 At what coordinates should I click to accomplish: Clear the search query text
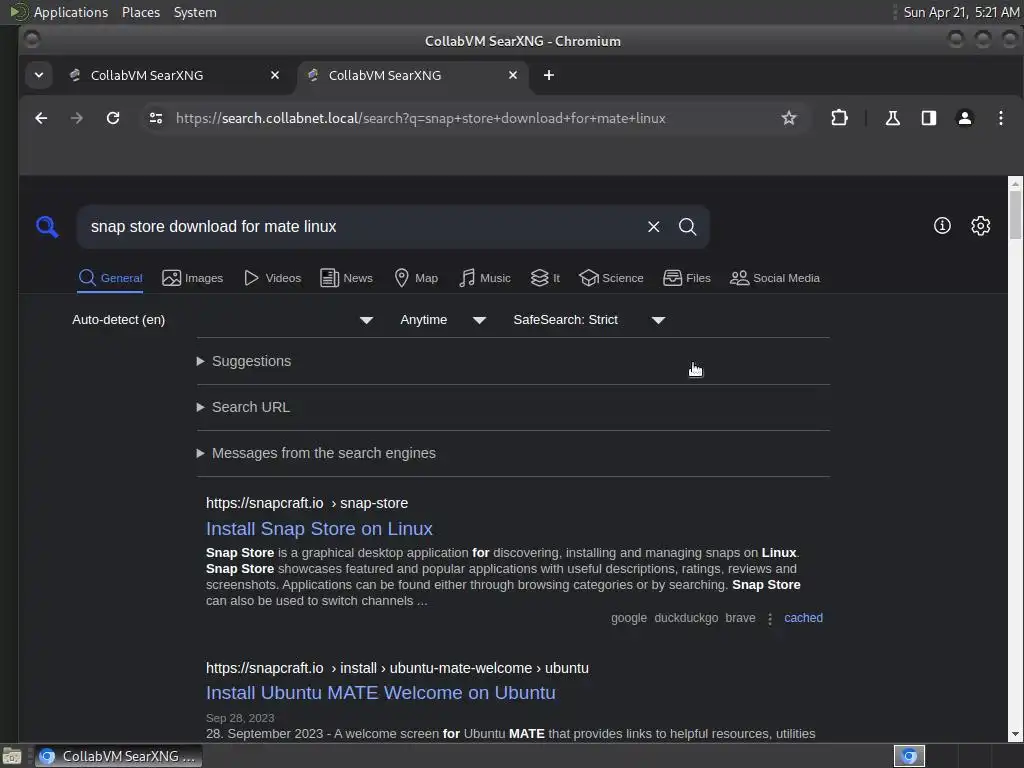point(653,227)
